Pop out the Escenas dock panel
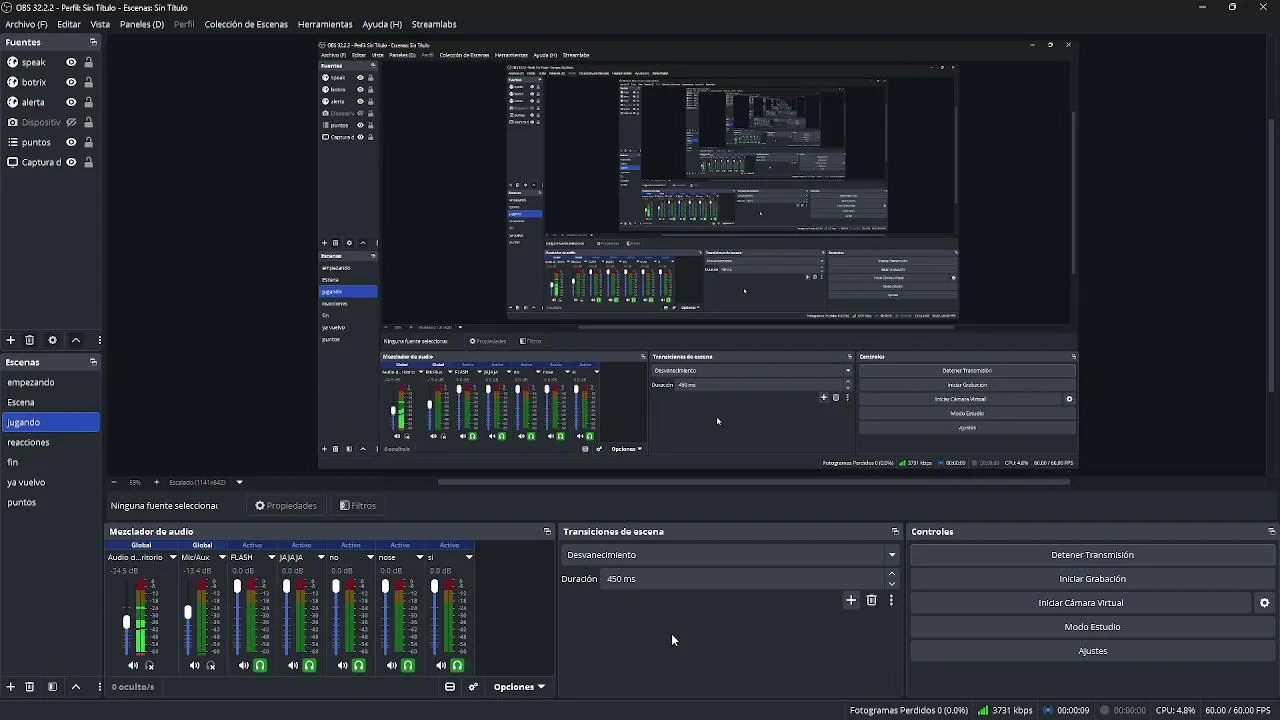This screenshot has height=720, width=1280. tap(93, 362)
